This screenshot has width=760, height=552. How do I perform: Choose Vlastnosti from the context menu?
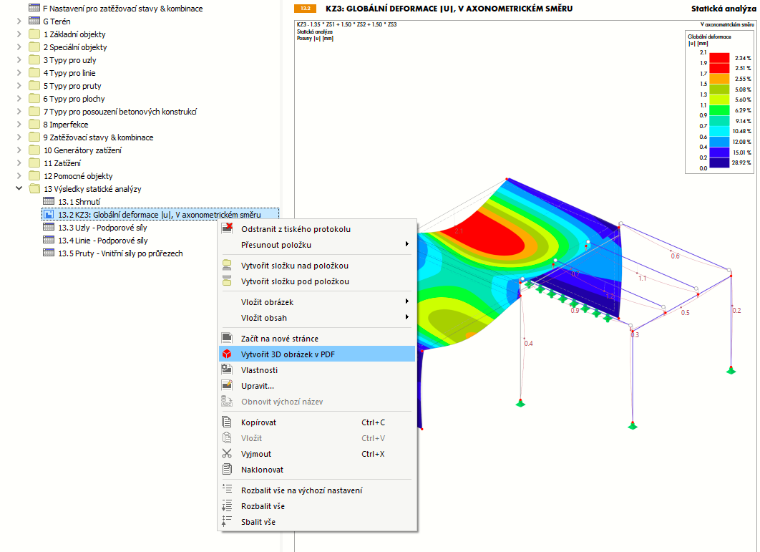coord(317,370)
